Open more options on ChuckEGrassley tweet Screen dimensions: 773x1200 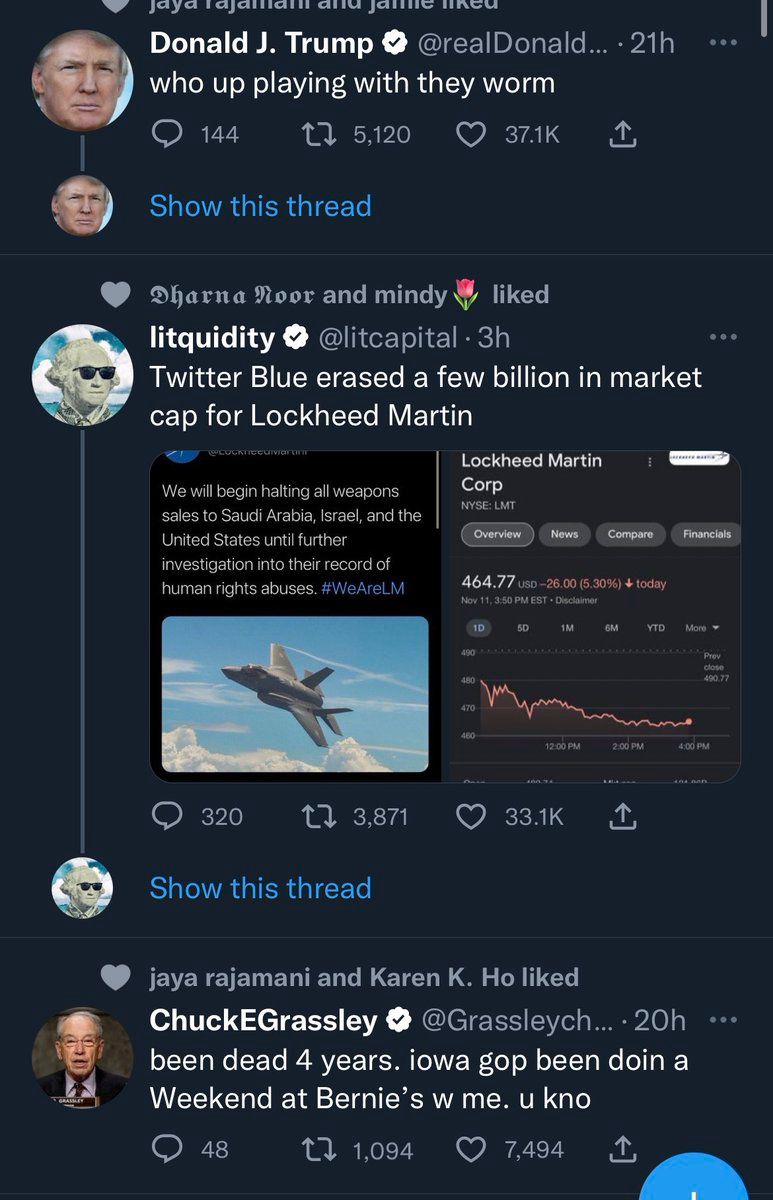click(x=723, y=1019)
